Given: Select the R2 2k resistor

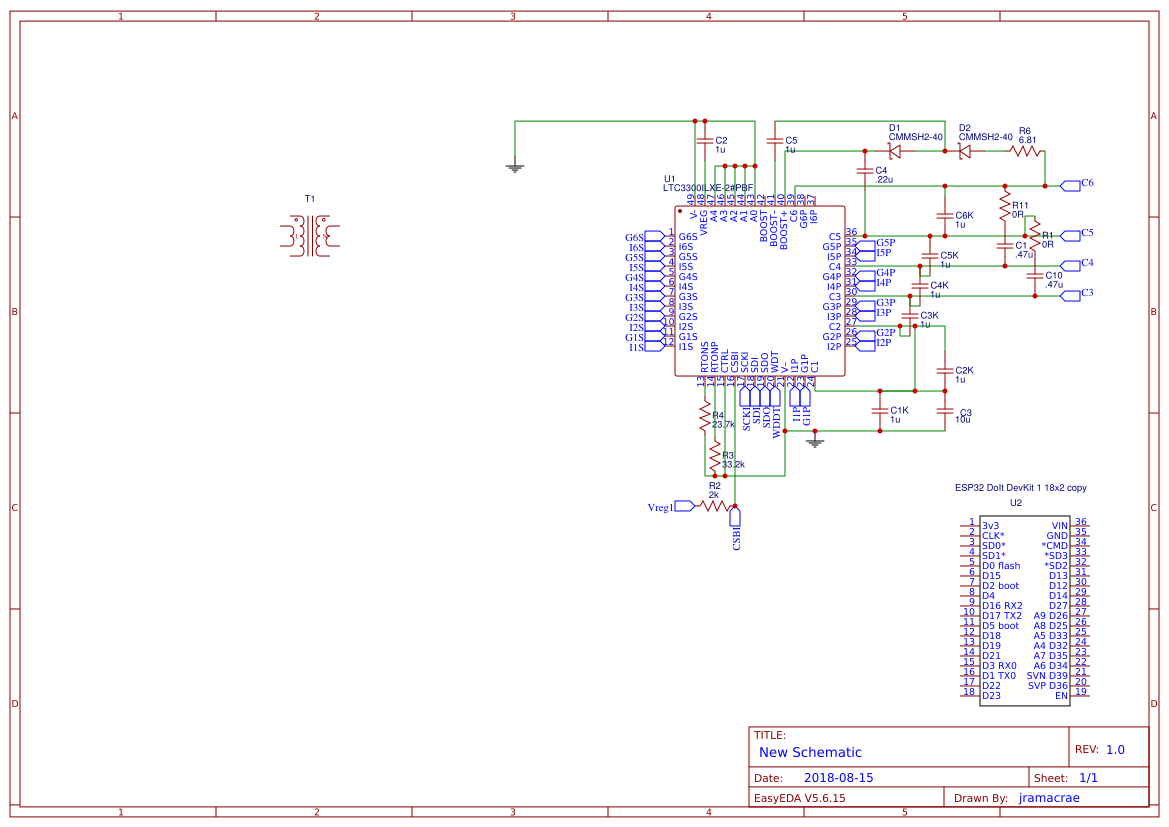Looking at the screenshot, I should 714,506.
